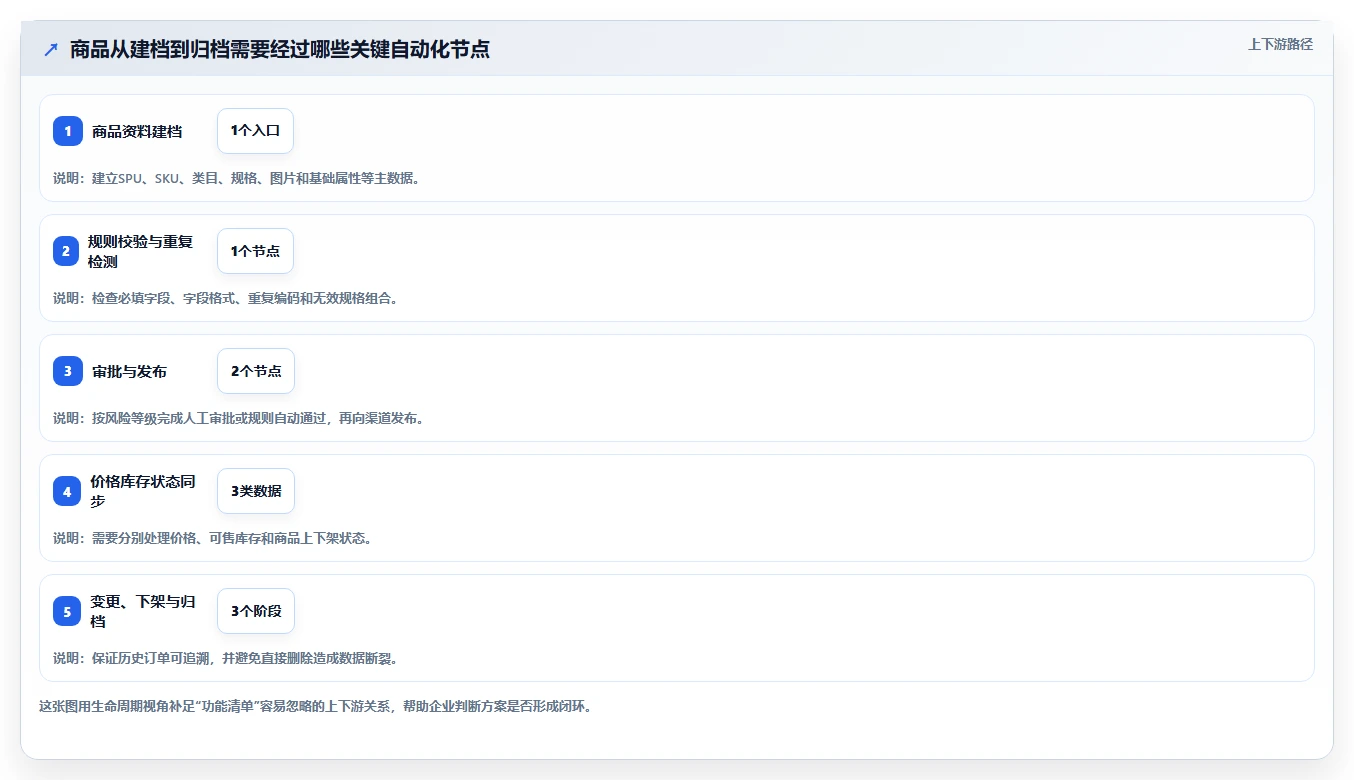1354x780 pixels.
Task: Click the number 1 step badge
Action: click(x=67, y=131)
